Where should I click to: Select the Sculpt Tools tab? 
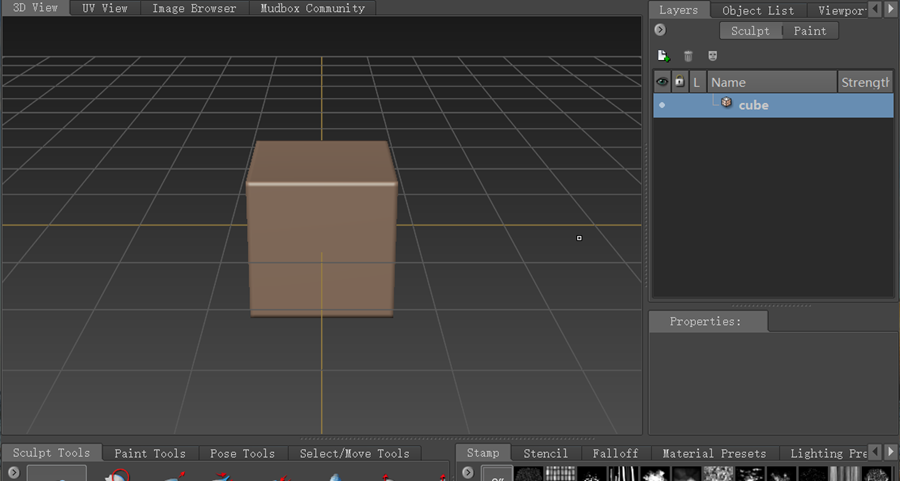(x=51, y=452)
